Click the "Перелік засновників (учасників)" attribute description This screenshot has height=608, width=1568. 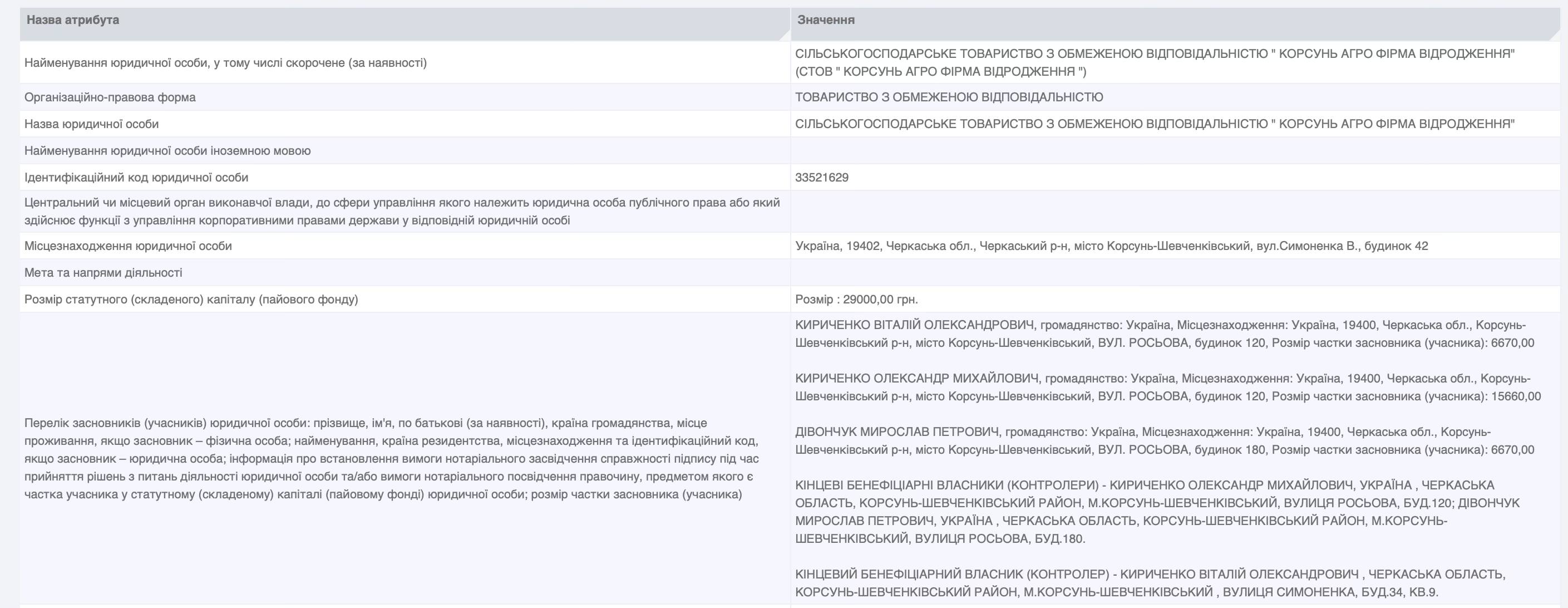click(x=391, y=458)
